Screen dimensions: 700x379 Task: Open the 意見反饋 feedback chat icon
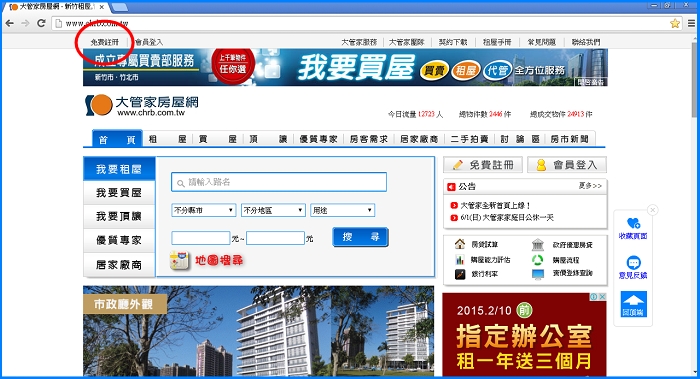[x=633, y=262]
